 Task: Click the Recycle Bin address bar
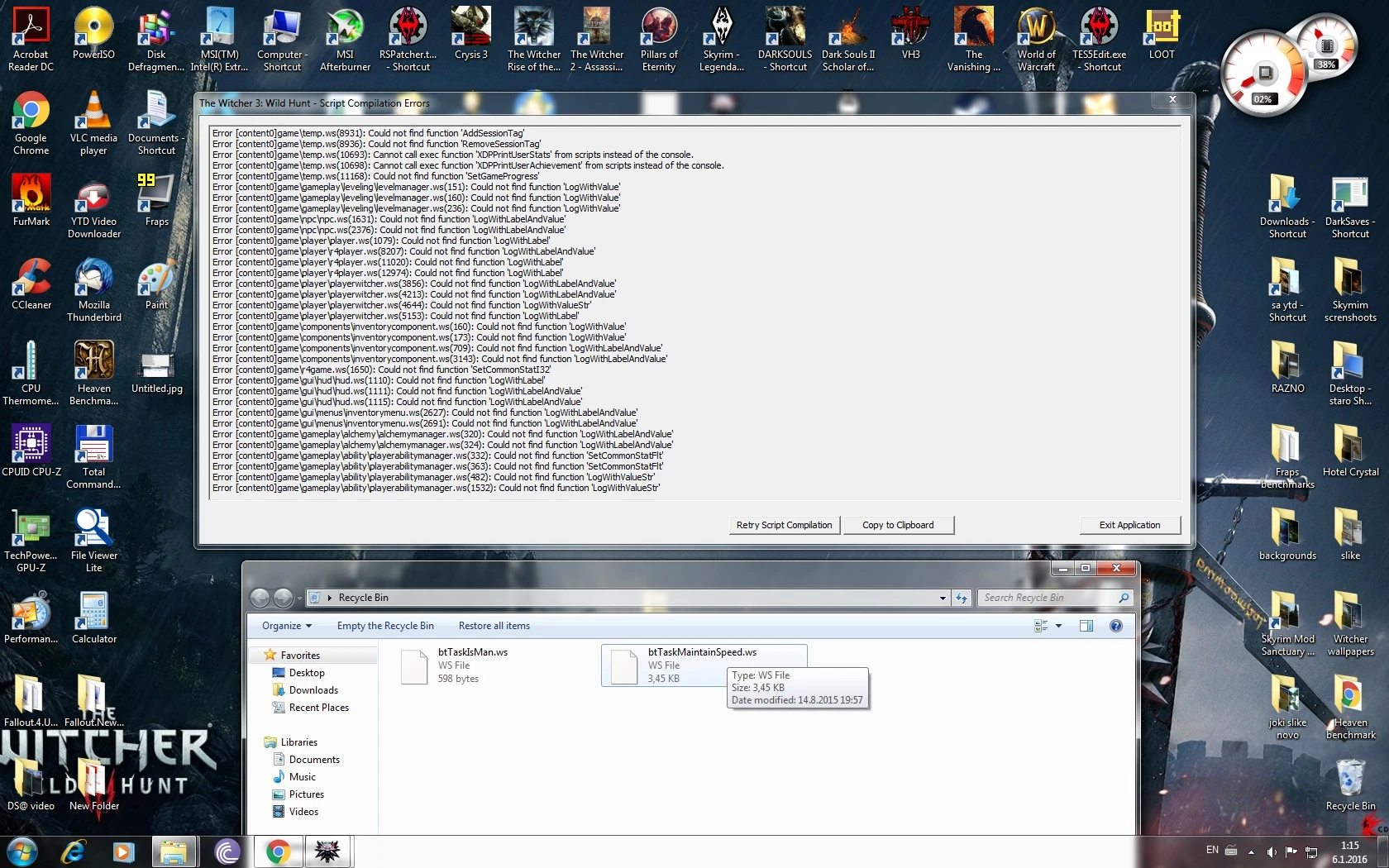tap(628, 598)
